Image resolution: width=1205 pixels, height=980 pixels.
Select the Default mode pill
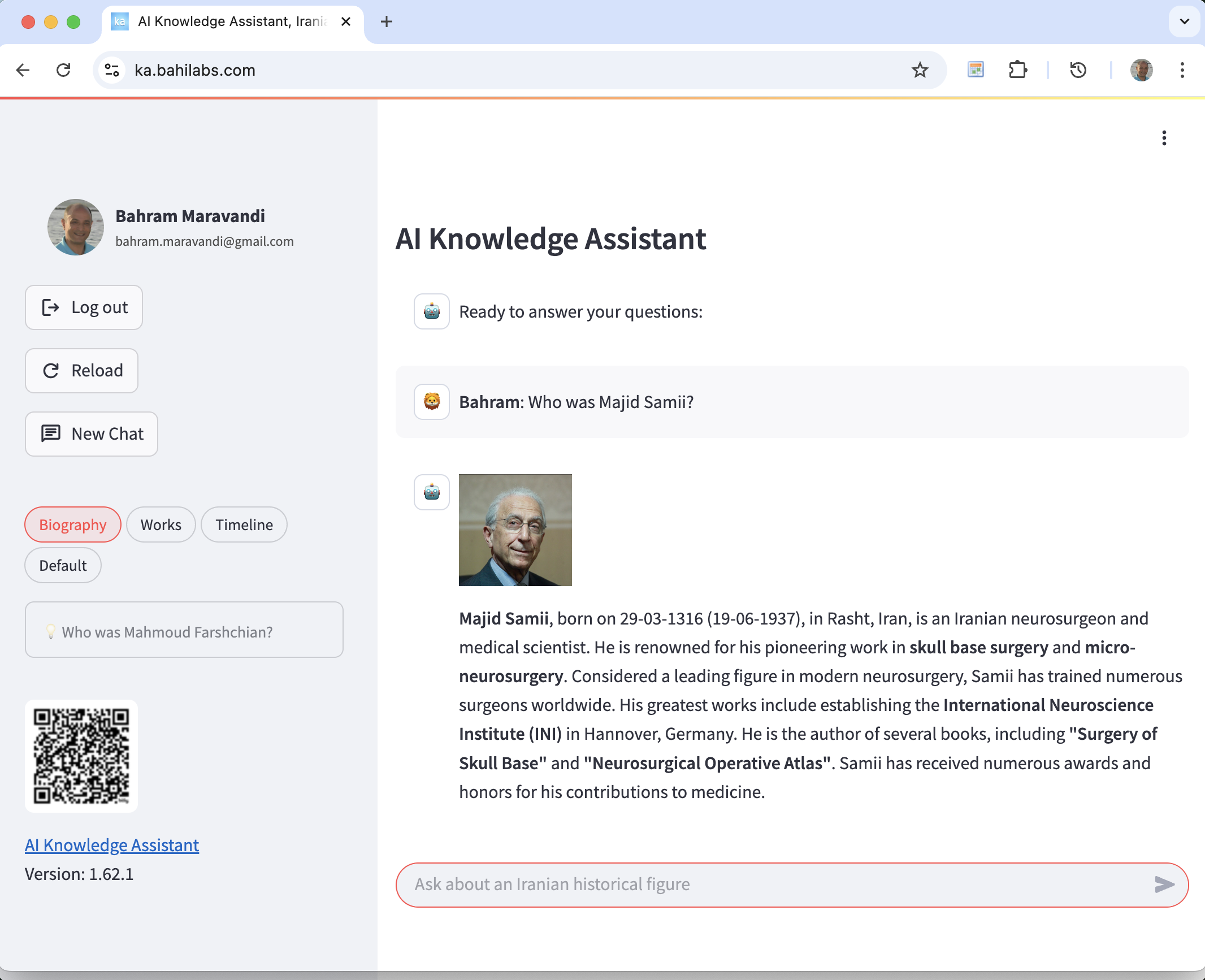tap(63, 565)
